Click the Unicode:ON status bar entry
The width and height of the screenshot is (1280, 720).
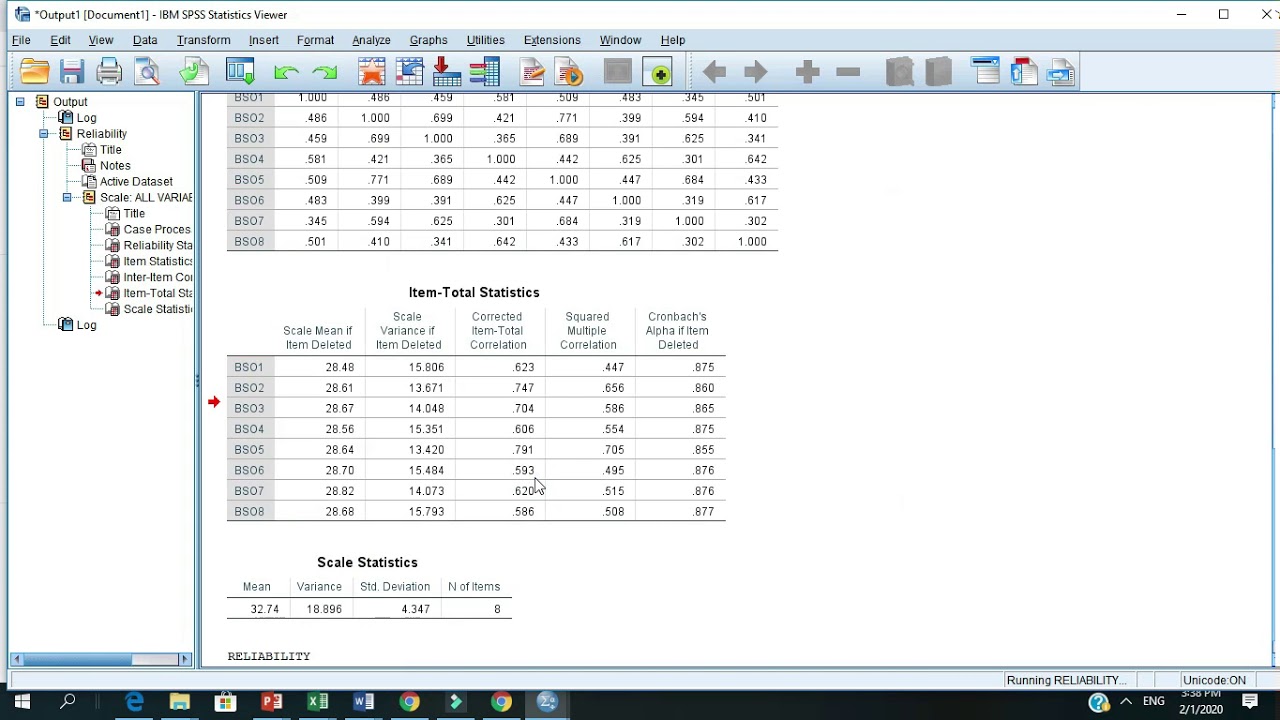point(1214,681)
